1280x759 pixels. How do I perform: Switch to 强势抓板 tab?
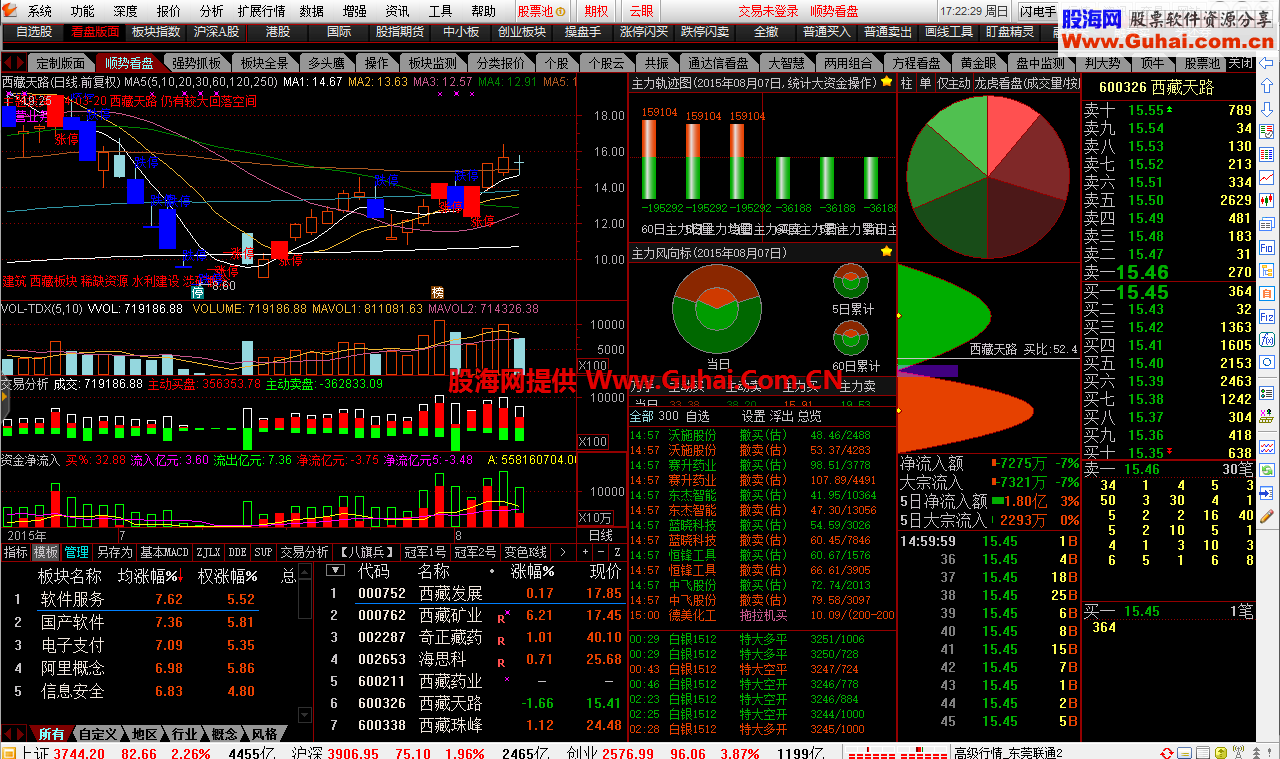pyautogui.click(x=196, y=63)
